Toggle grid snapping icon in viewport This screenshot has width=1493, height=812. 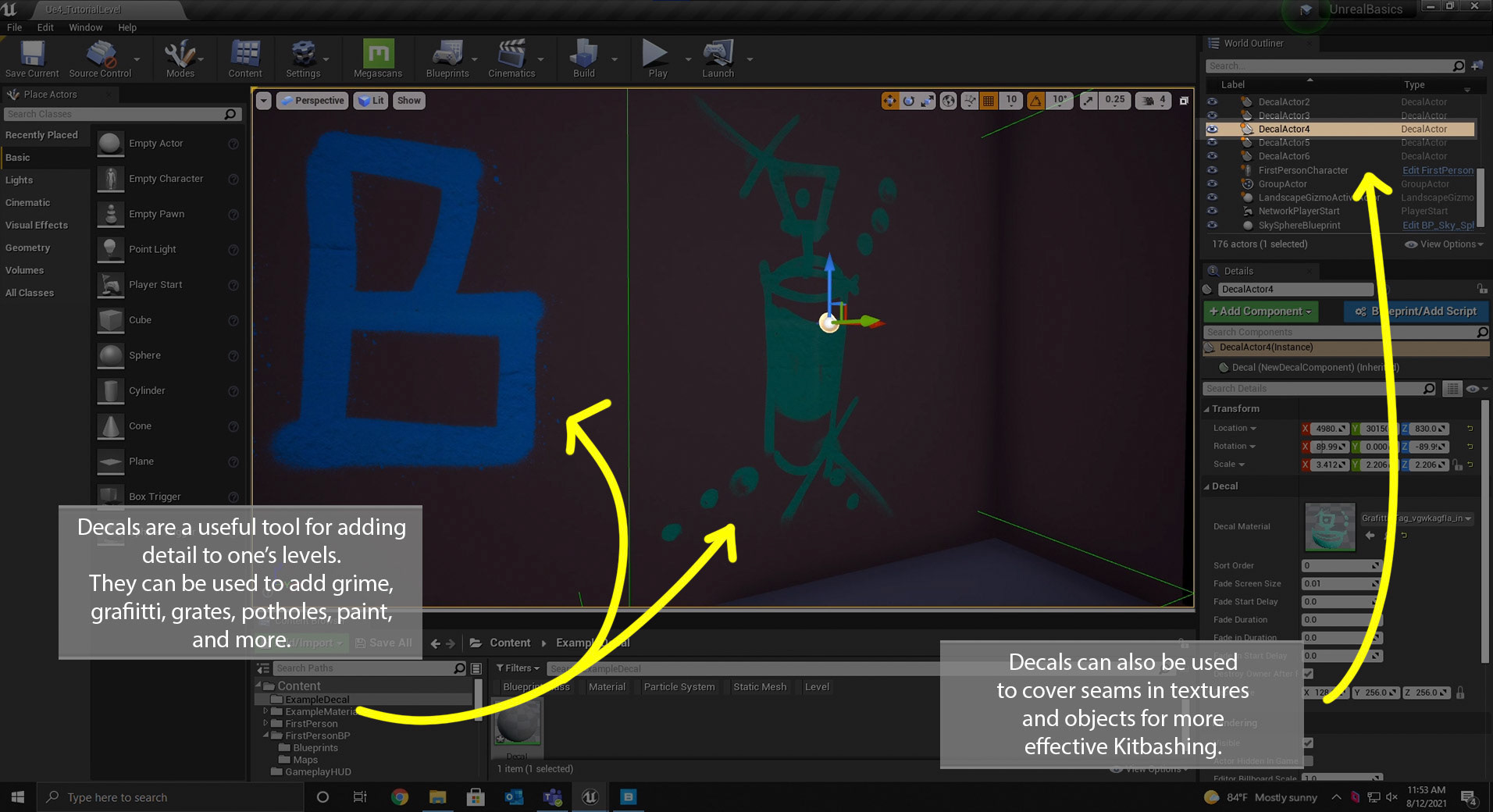[x=989, y=101]
